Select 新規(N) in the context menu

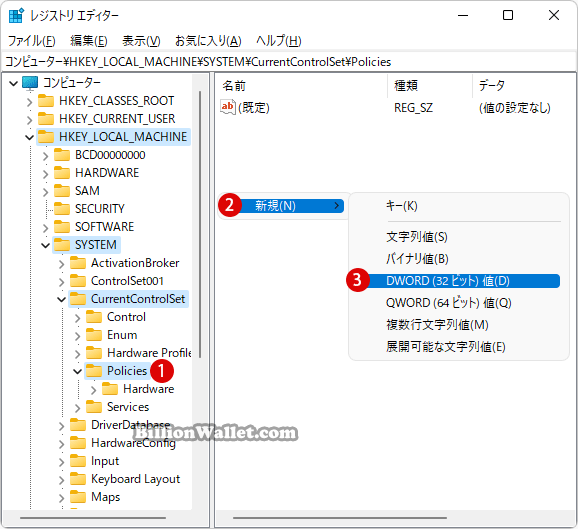coord(281,206)
